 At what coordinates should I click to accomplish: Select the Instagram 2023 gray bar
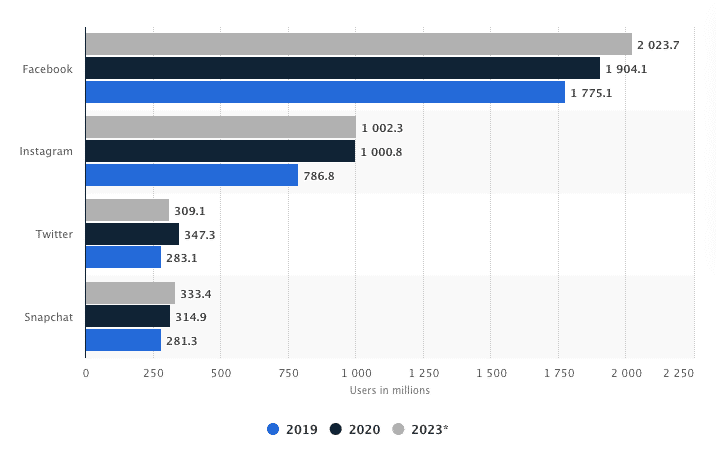[x=221, y=127]
